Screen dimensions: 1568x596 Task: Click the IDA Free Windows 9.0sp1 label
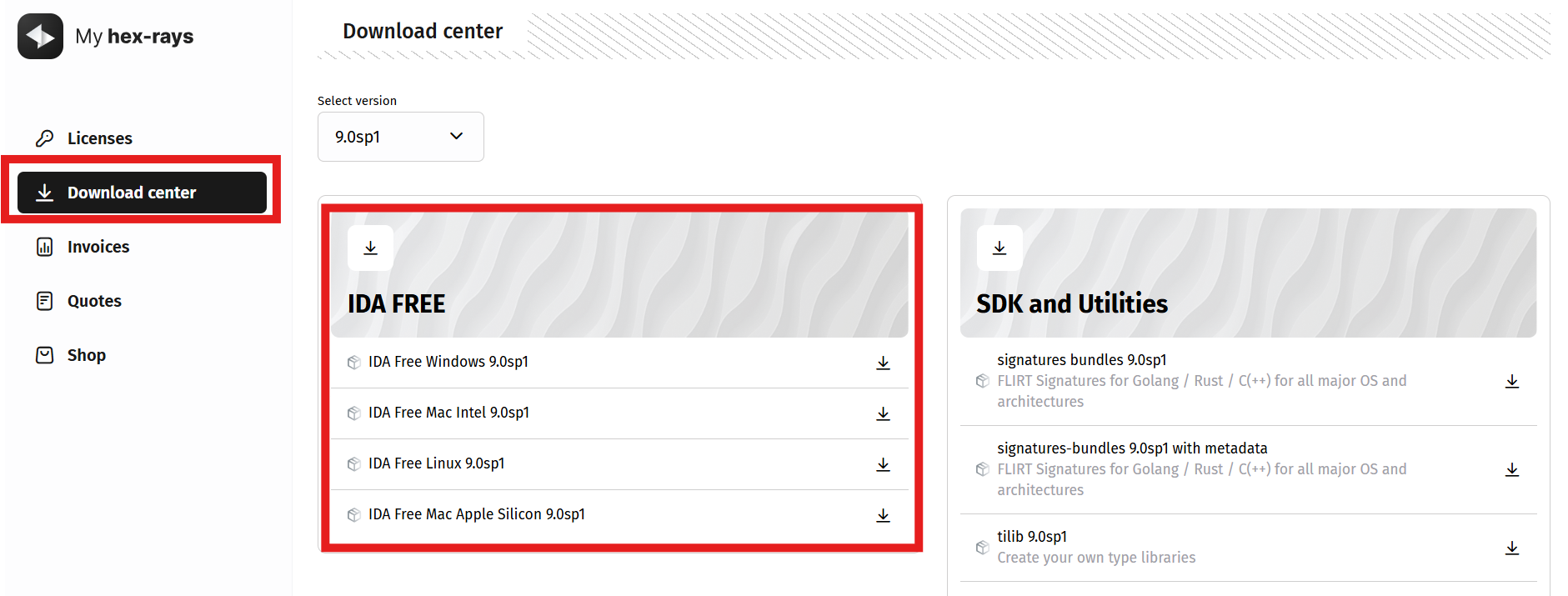[448, 362]
